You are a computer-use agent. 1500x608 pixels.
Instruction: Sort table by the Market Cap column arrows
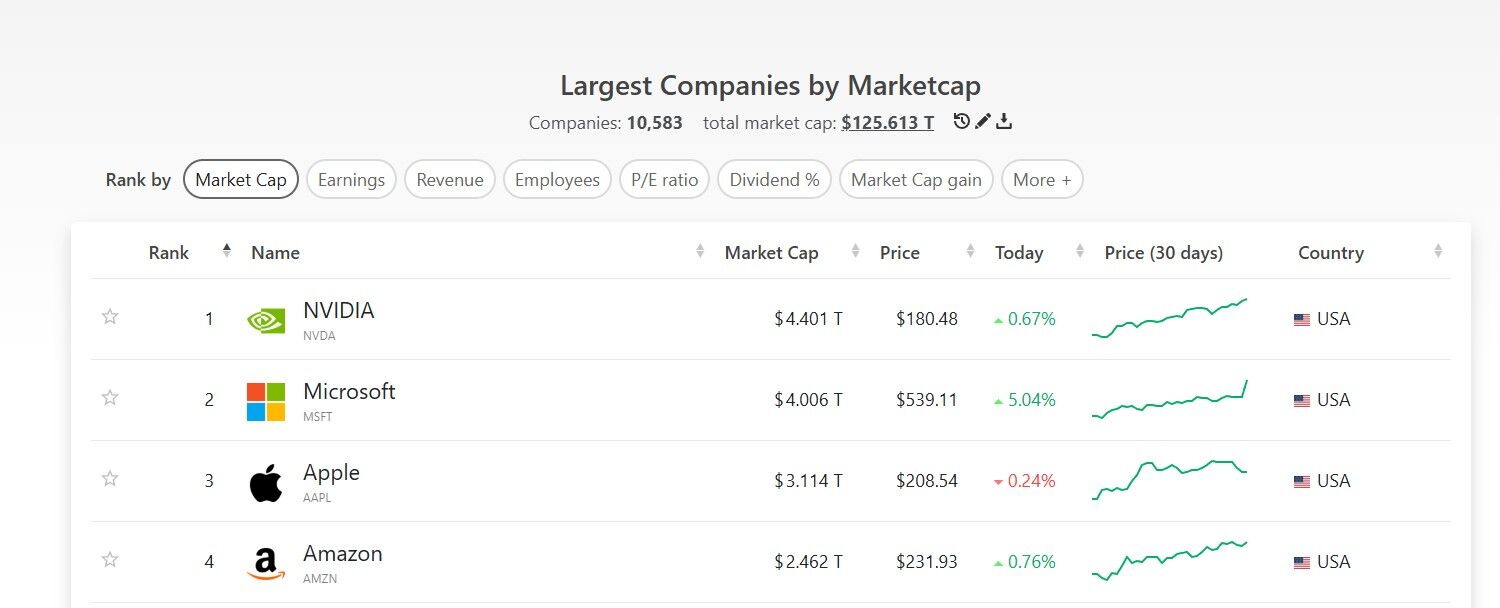[x=855, y=252]
